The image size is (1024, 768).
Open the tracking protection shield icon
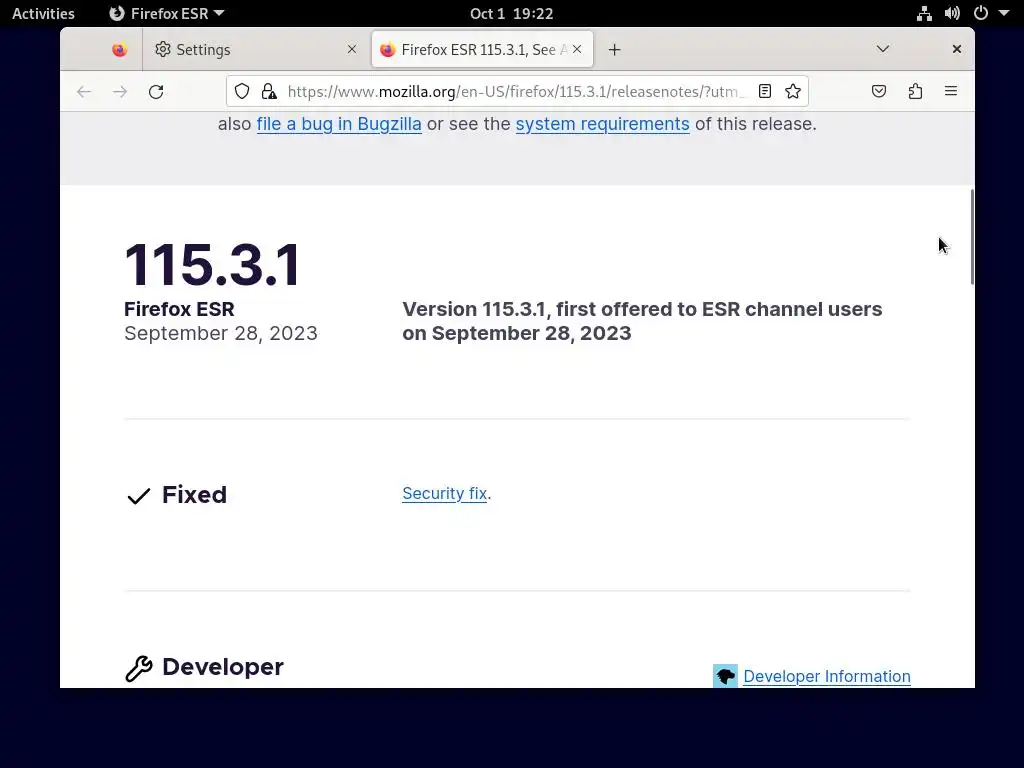point(242,91)
